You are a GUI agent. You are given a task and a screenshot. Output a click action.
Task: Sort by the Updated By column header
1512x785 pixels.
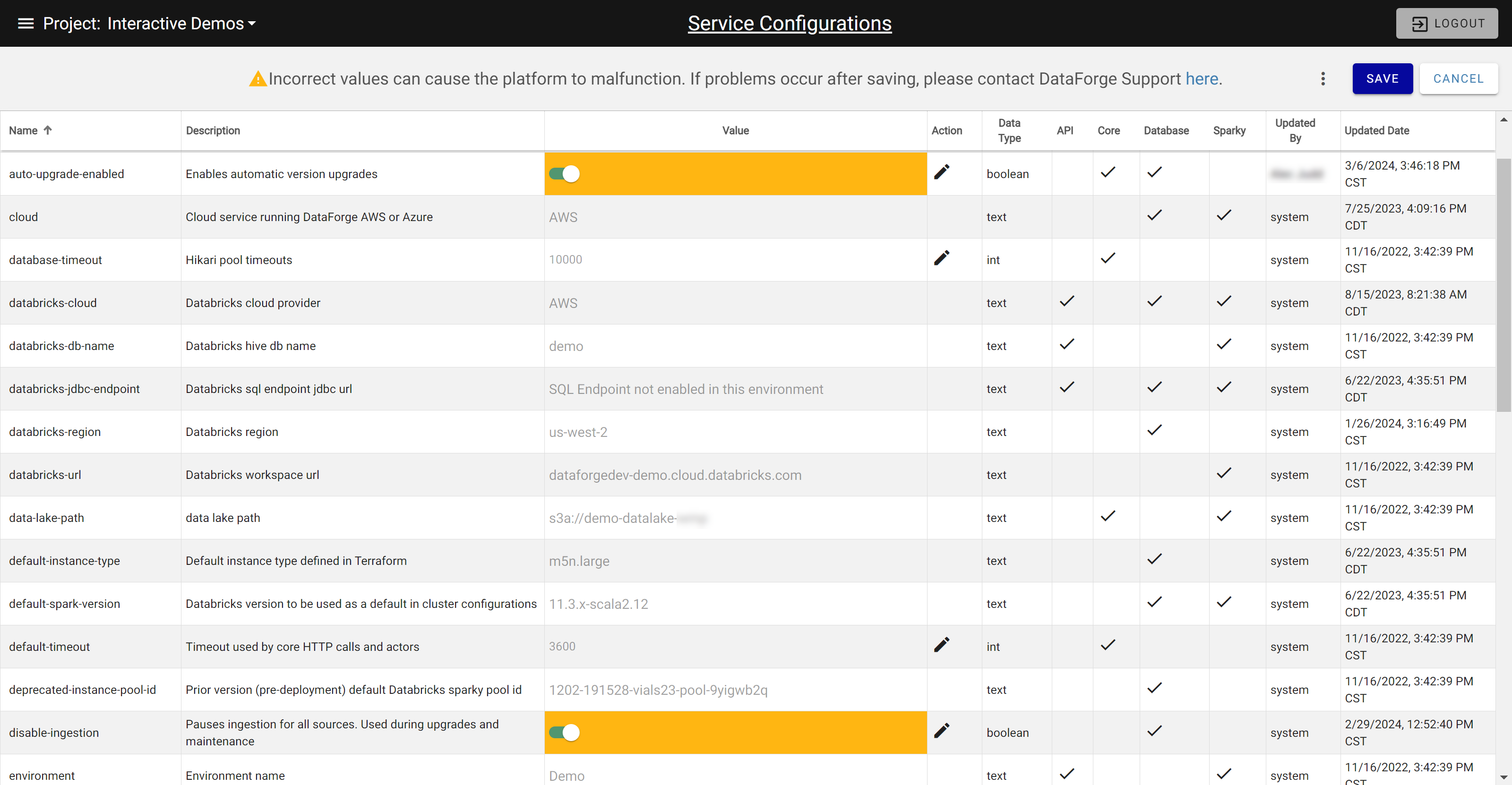pos(1295,130)
